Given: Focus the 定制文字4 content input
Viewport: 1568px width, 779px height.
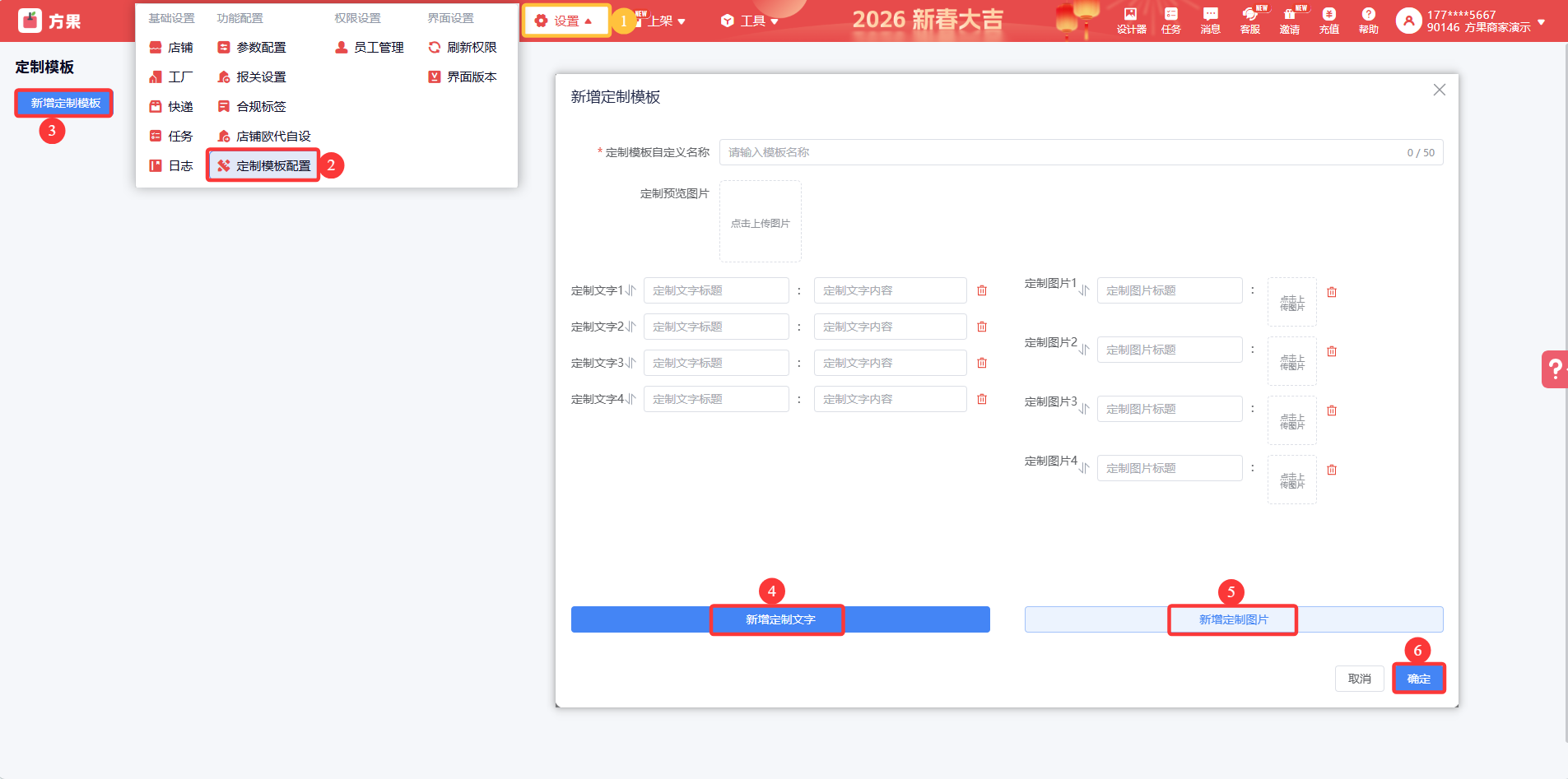Looking at the screenshot, I should pyautogui.click(x=891, y=399).
